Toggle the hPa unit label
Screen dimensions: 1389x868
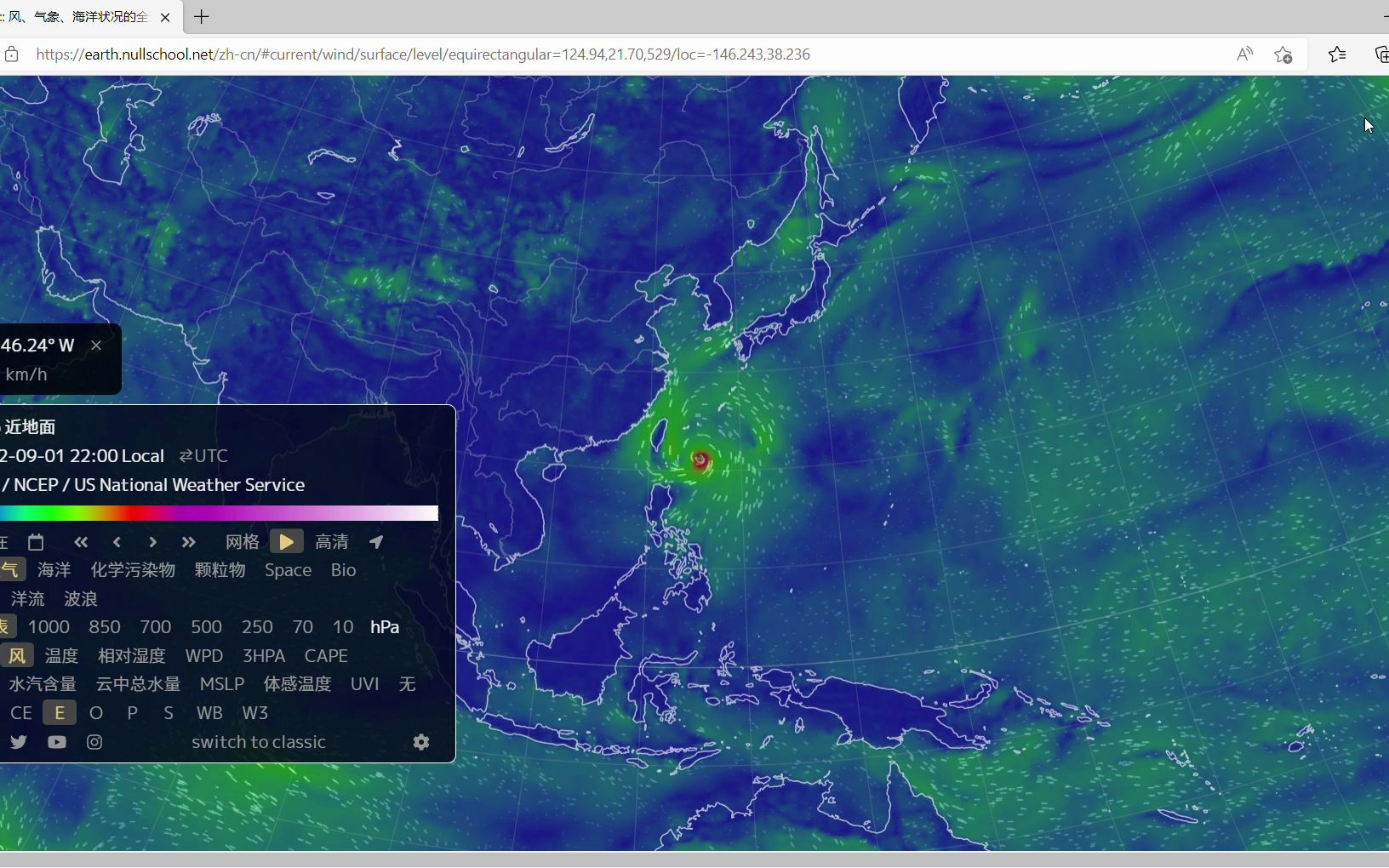[x=385, y=627]
